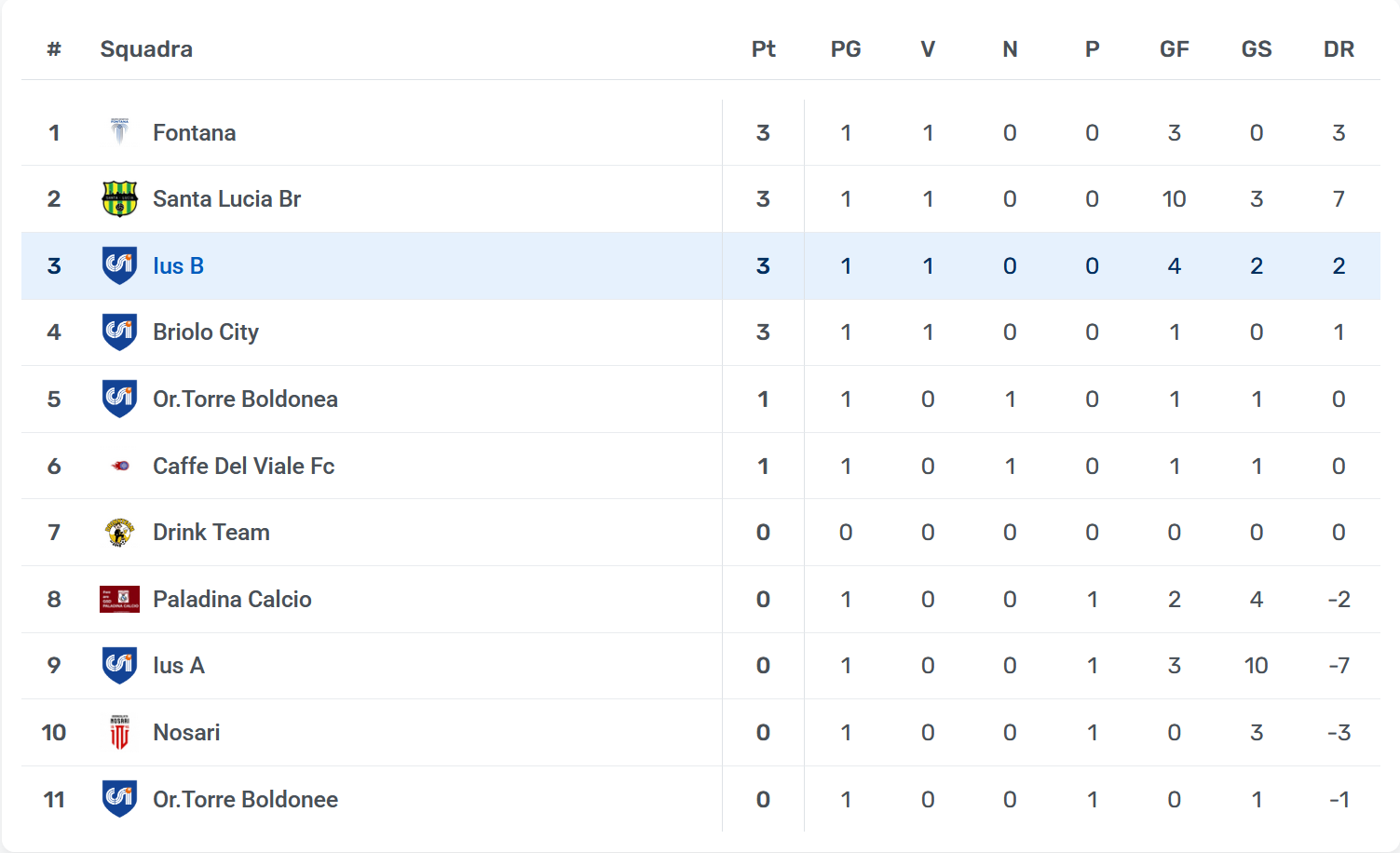
Task: Click the Santa Lucia Br crest
Action: 119,199
